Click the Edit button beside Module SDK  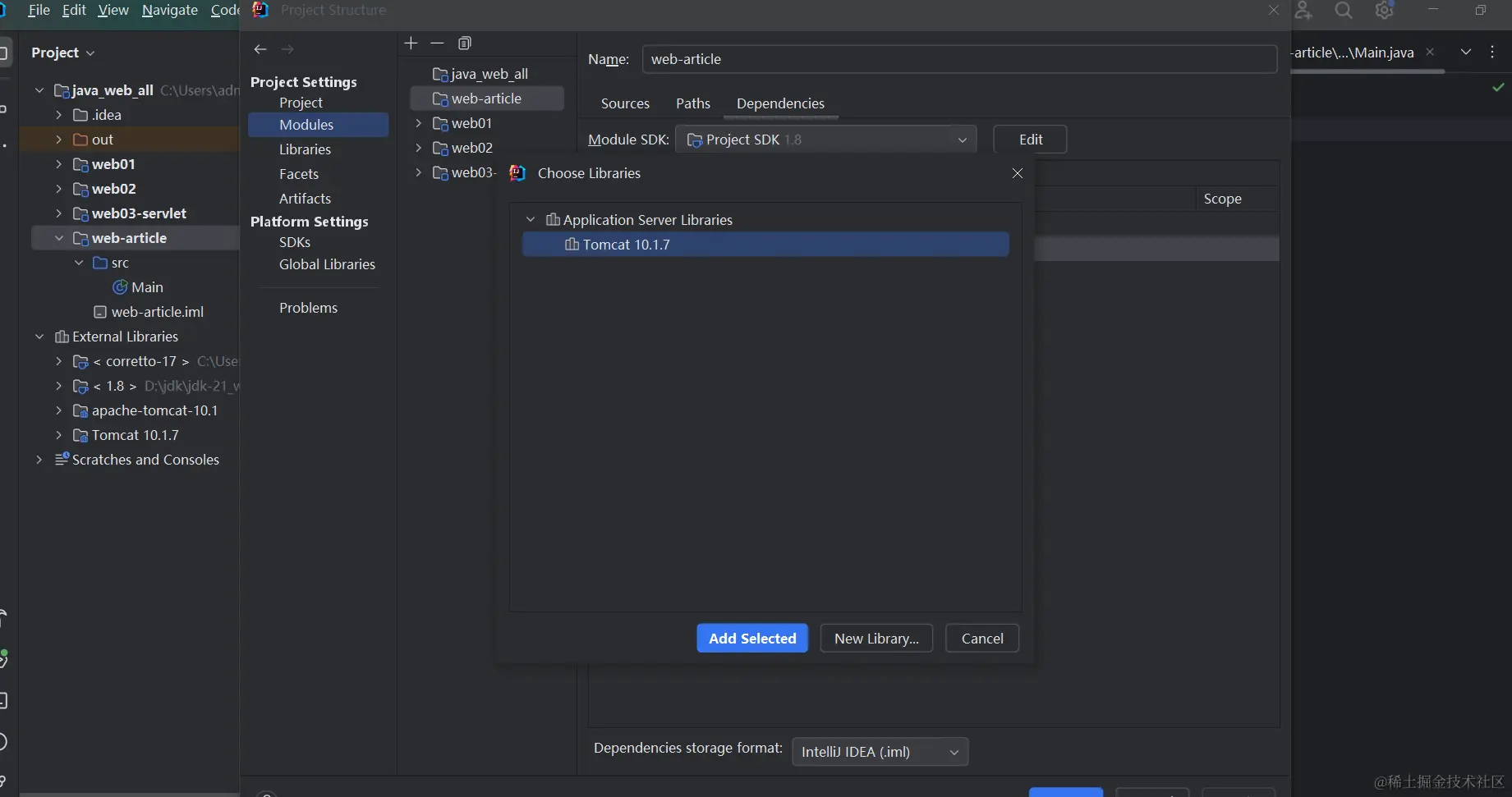pyautogui.click(x=1031, y=140)
